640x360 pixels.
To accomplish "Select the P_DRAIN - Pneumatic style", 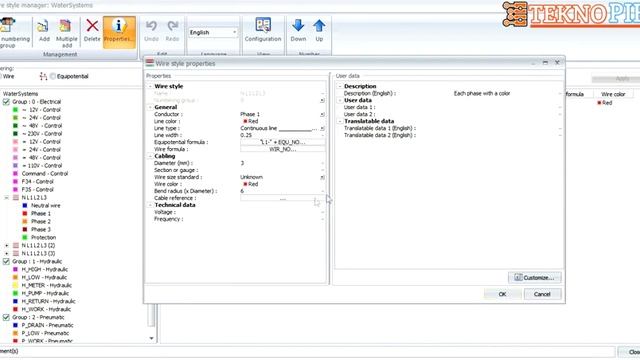I will coord(47,325).
